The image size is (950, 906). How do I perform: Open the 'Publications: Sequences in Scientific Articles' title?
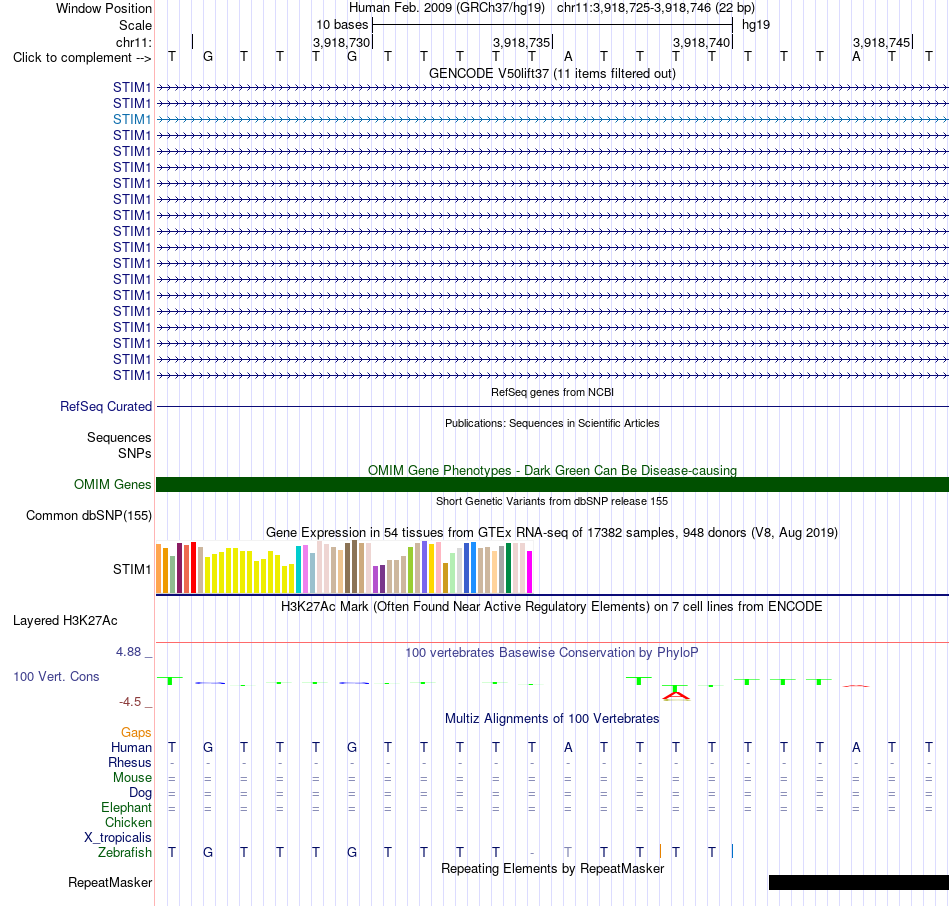pyautogui.click(x=552, y=423)
